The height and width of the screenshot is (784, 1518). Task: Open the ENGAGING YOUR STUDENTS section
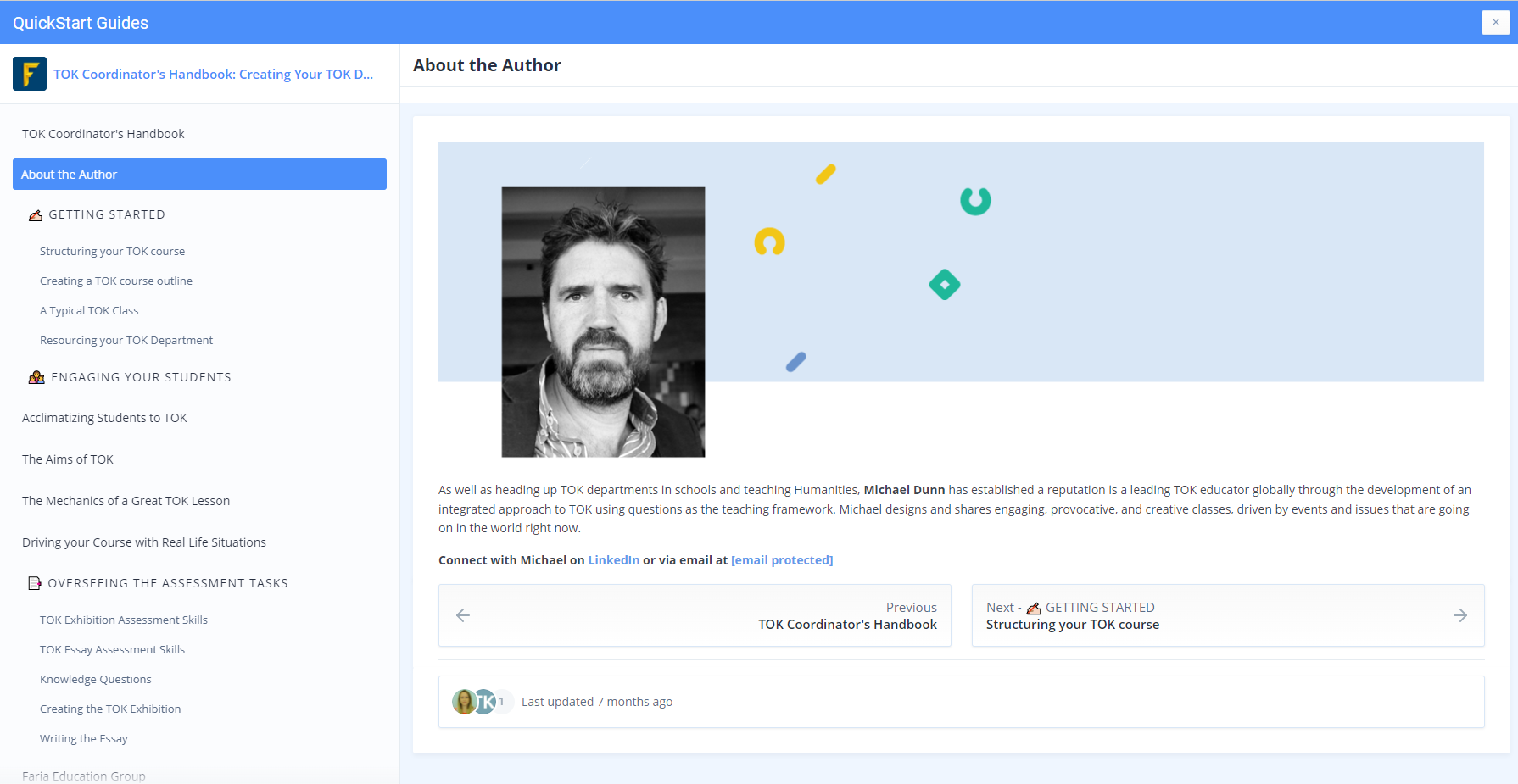[141, 377]
